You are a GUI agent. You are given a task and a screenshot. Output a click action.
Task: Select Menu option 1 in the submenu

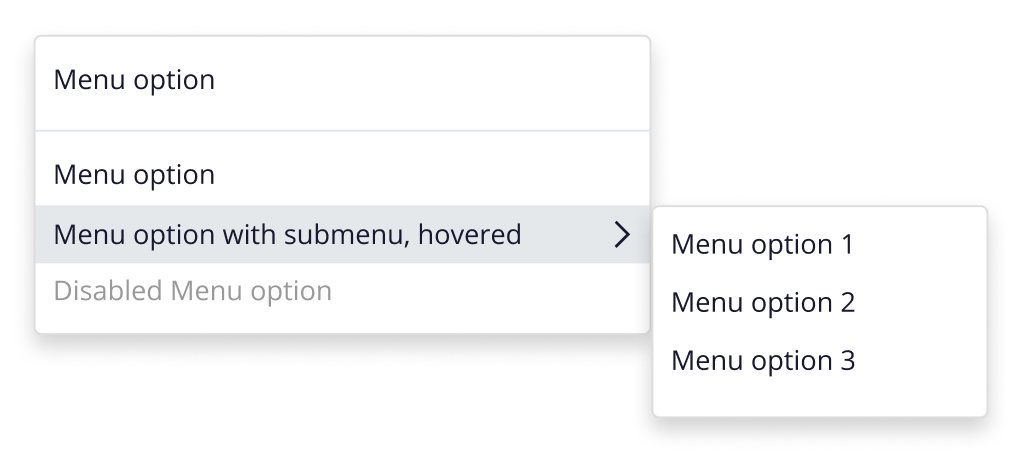pyautogui.click(x=762, y=245)
